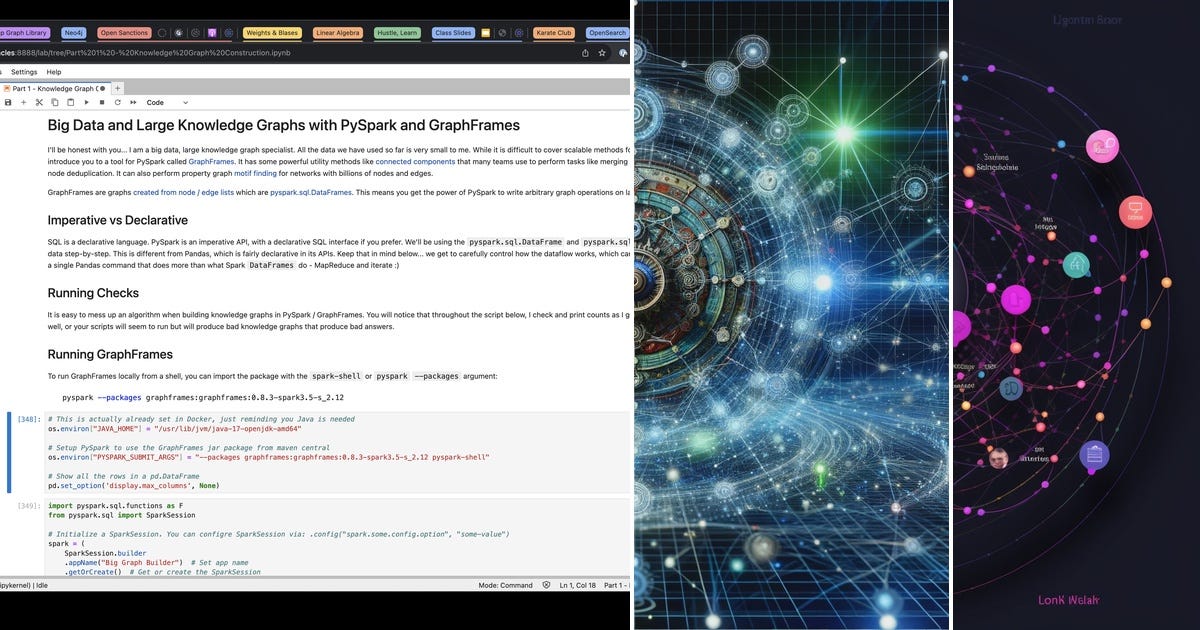Click Mode: Command in the status bar
The height and width of the screenshot is (630, 1200).
(x=508, y=585)
